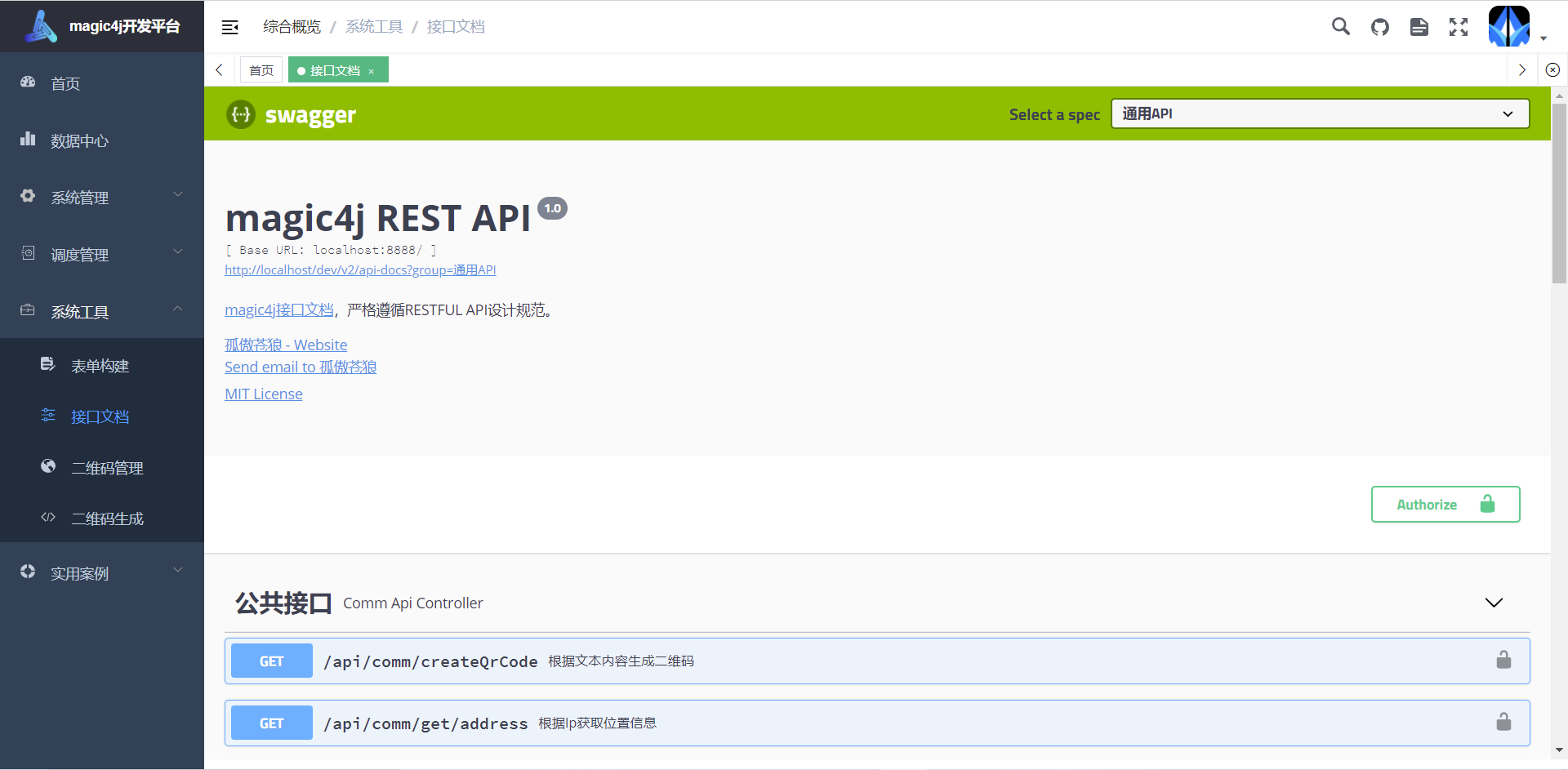Open the GitHub repository icon
Screen dimensions: 1568x770
pyautogui.click(x=1380, y=27)
